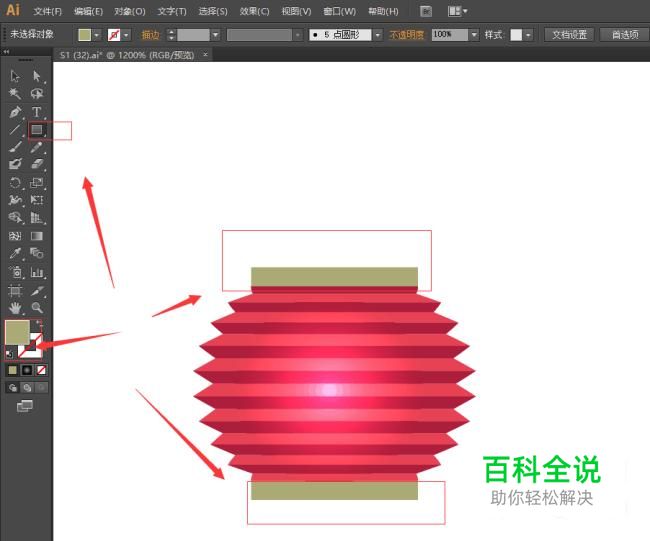
Task: Click the change screen mode icon
Action: pyautogui.click(x=25, y=406)
